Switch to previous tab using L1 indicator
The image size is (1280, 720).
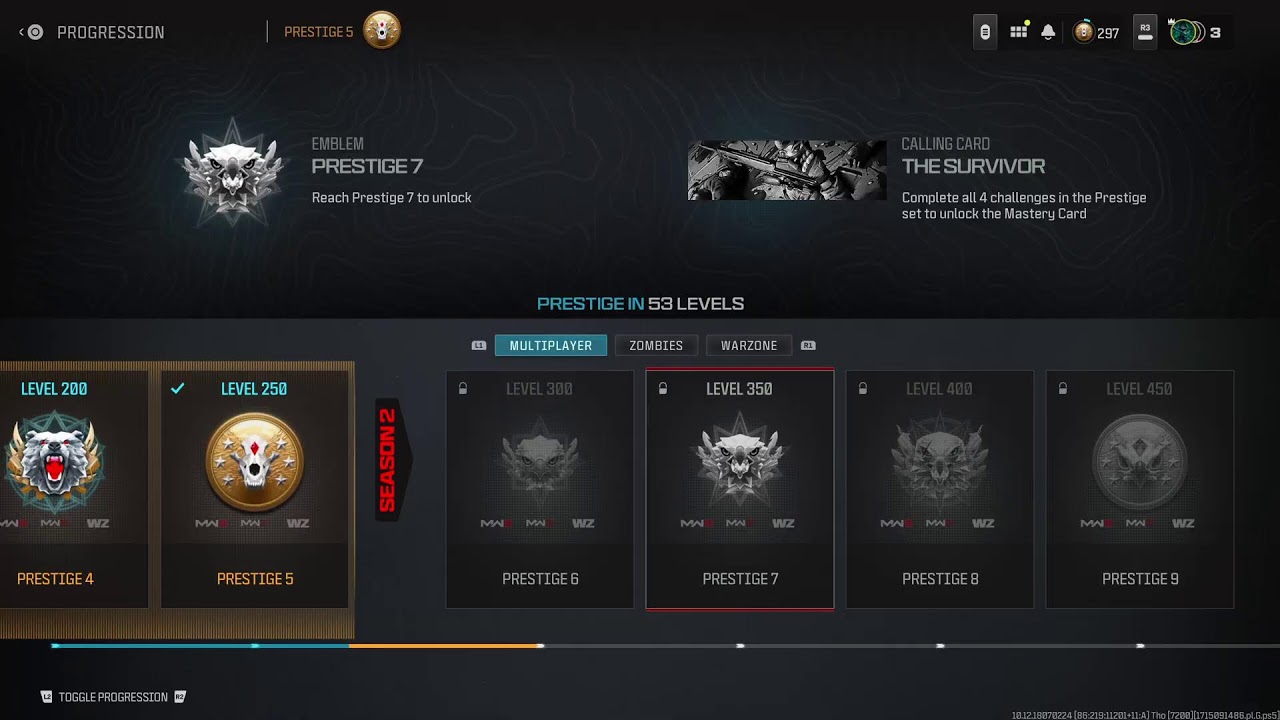[x=479, y=346]
